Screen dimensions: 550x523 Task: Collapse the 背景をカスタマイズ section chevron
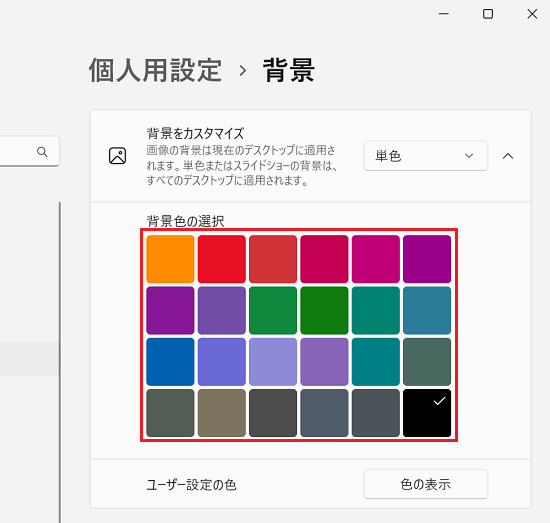pos(508,156)
